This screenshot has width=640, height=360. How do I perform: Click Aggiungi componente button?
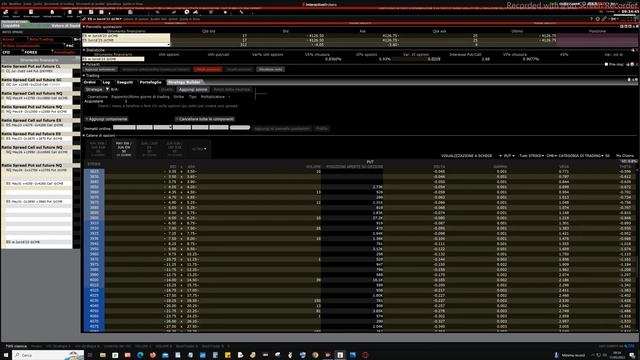107,119
